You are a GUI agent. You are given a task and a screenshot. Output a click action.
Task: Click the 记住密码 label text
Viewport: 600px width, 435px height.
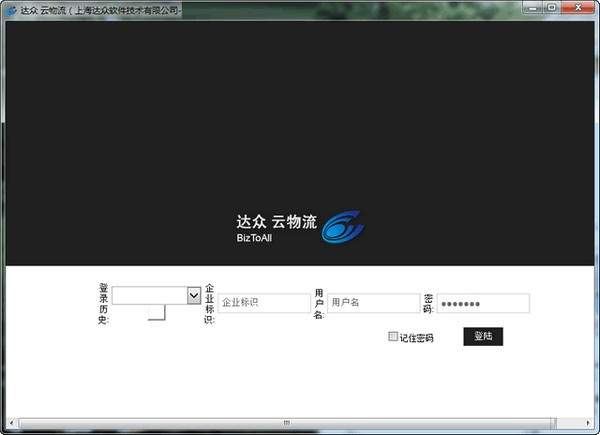tap(417, 338)
